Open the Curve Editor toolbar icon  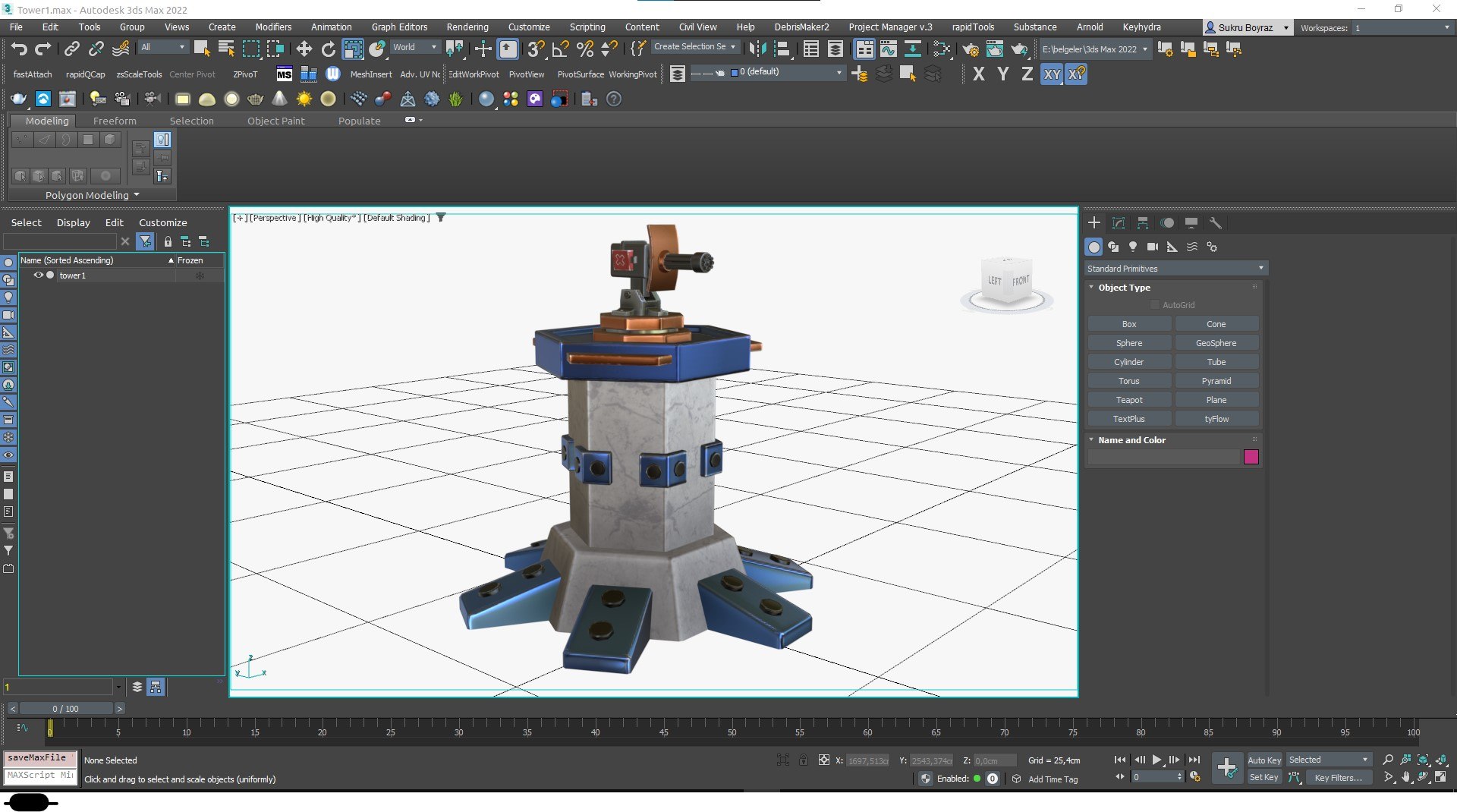coord(888,49)
